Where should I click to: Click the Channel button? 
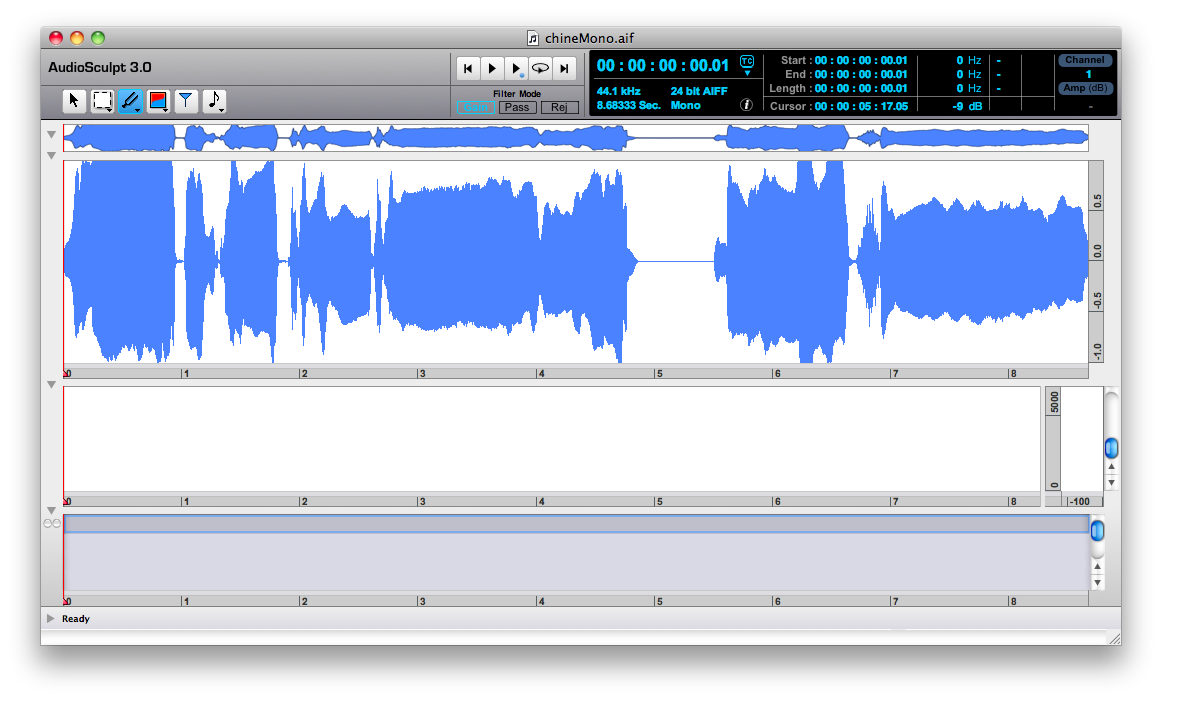[x=1085, y=60]
